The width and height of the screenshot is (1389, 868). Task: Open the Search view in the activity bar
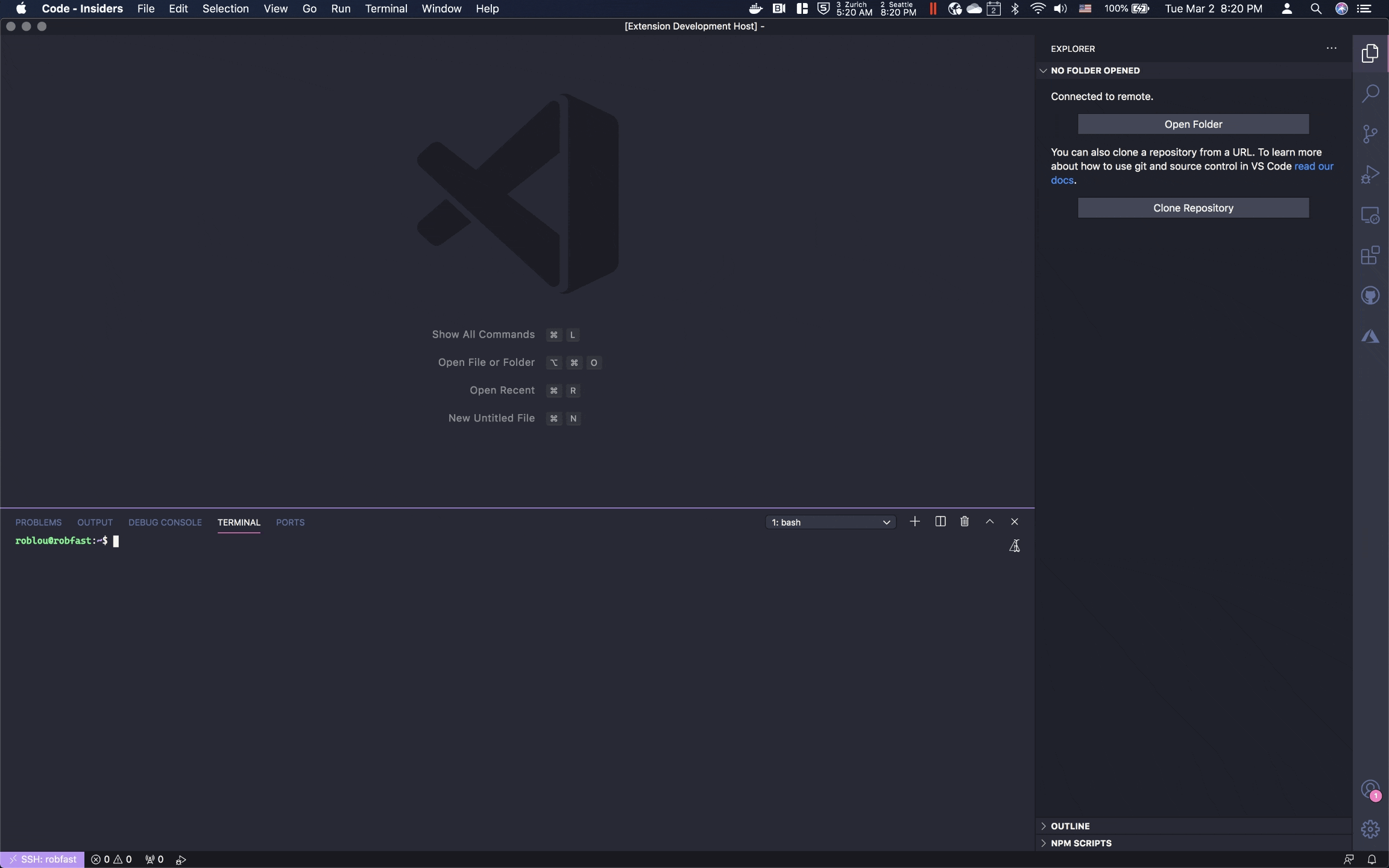[1370, 93]
